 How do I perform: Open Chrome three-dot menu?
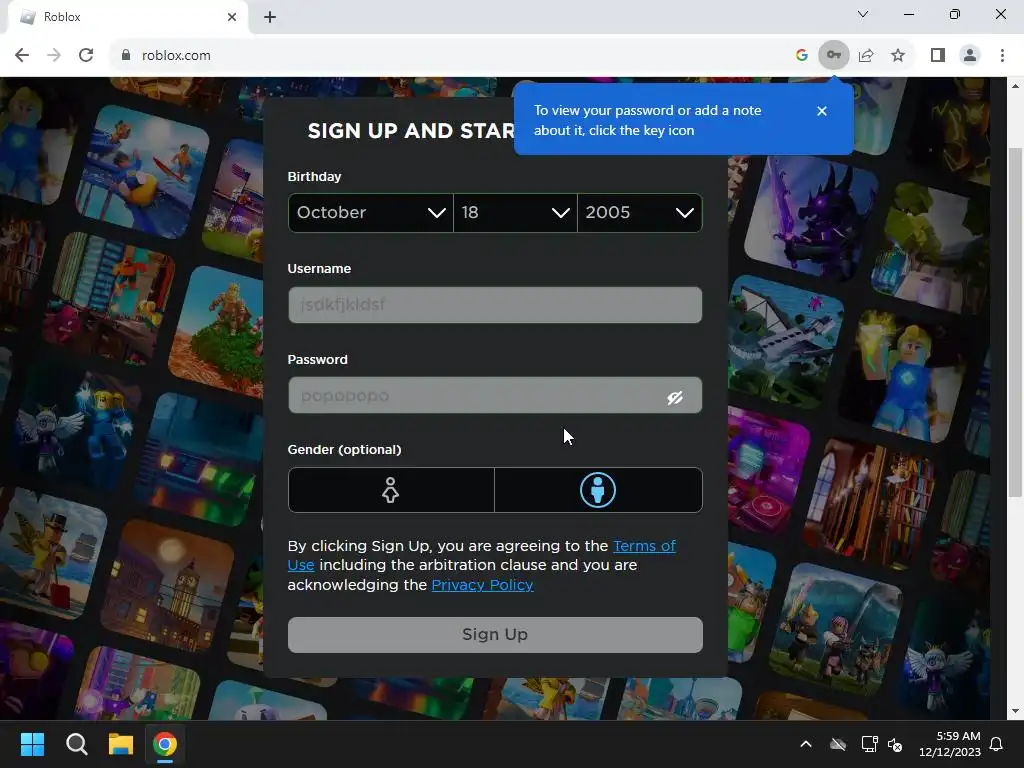point(1002,56)
